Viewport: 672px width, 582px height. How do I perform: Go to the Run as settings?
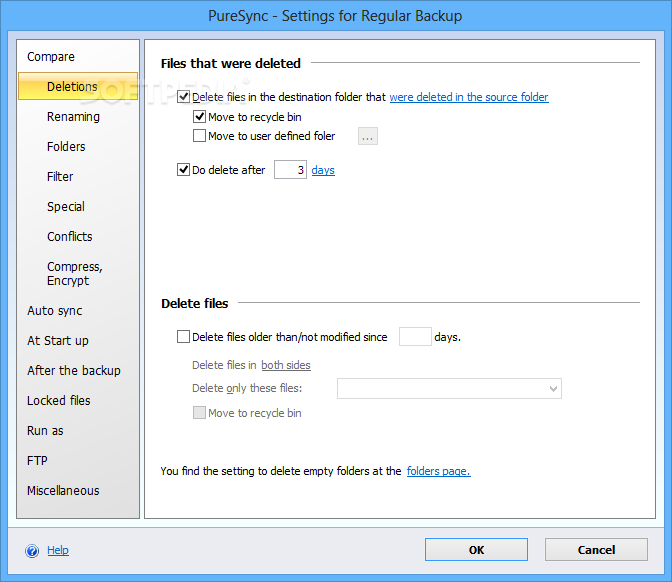point(45,431)
